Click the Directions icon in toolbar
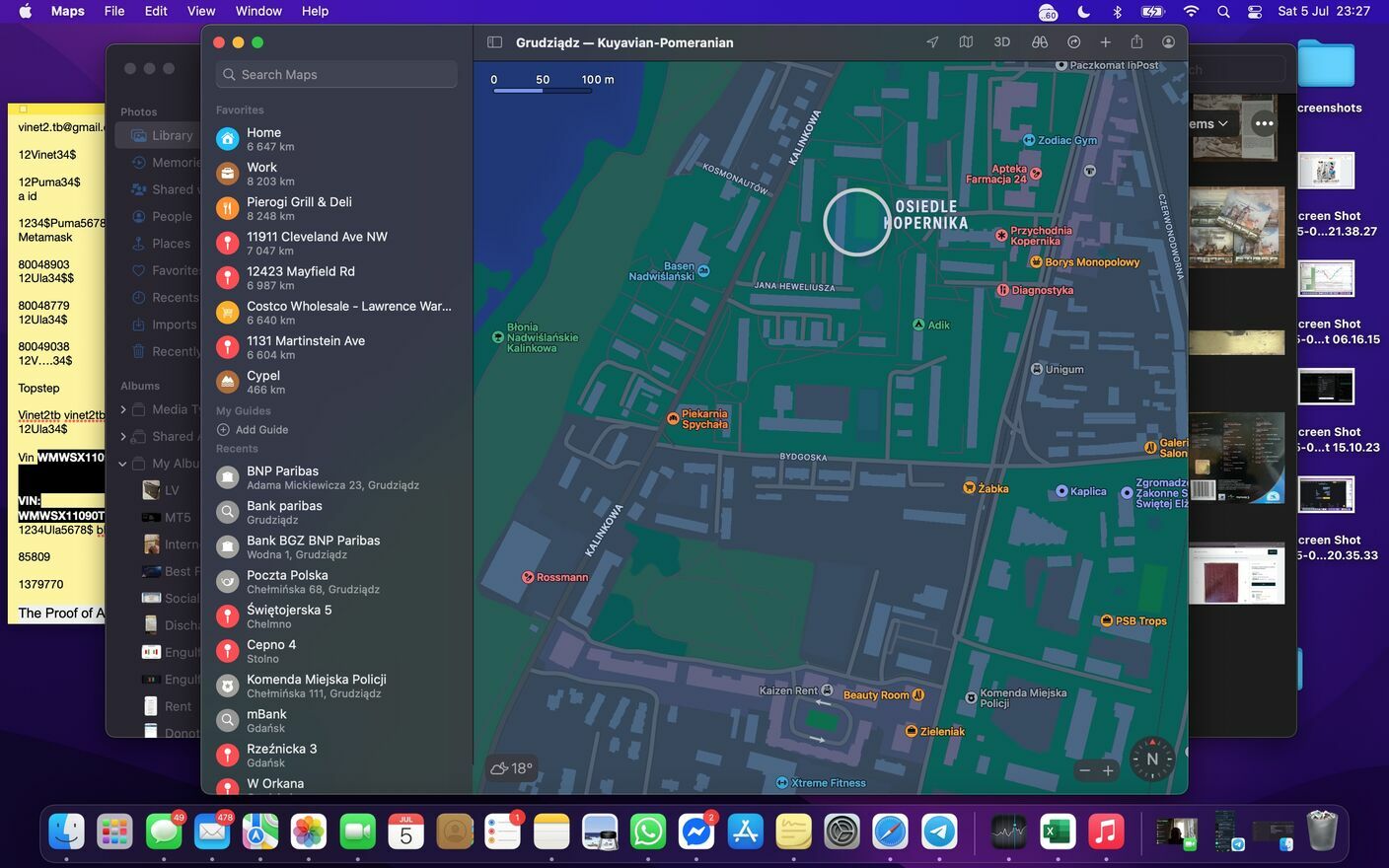 (1073, 42)
